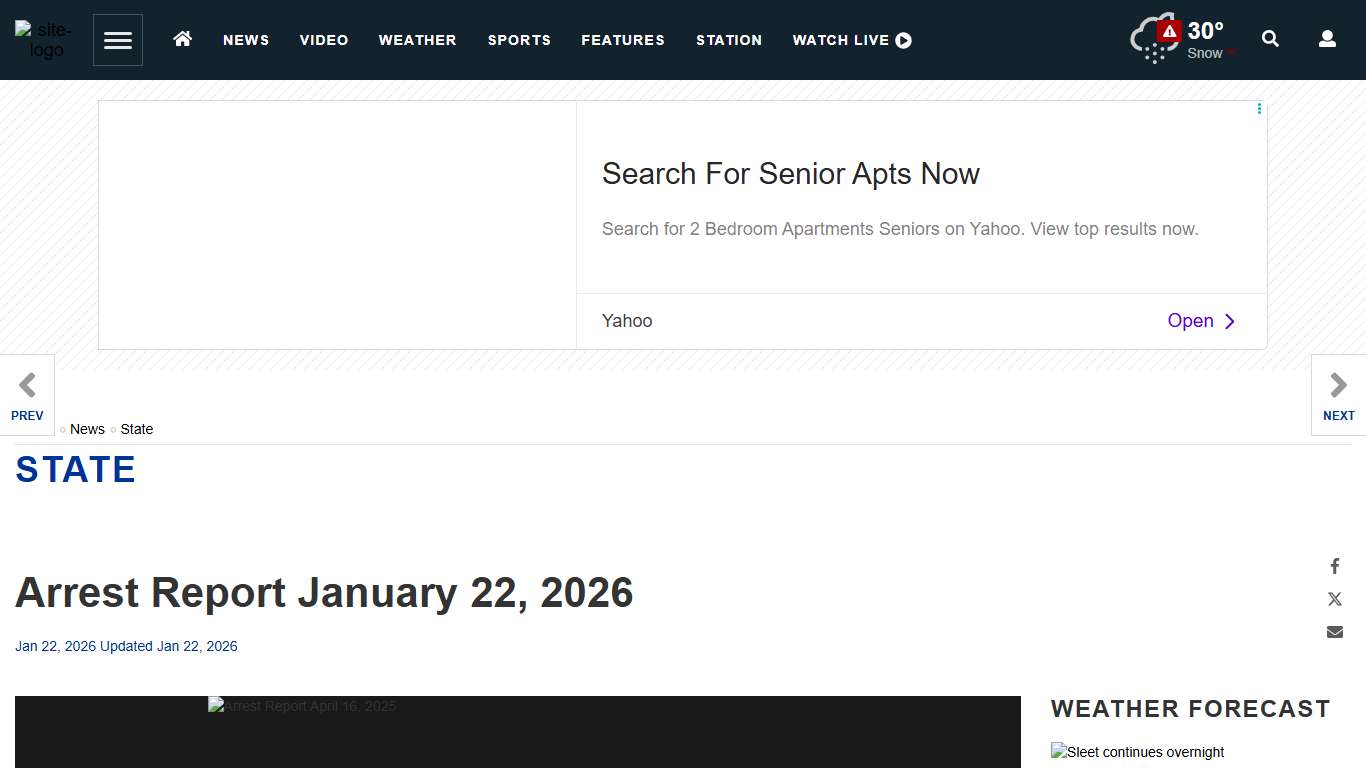Go to the Home page icon
The image size is (1366, 768).
182,39
